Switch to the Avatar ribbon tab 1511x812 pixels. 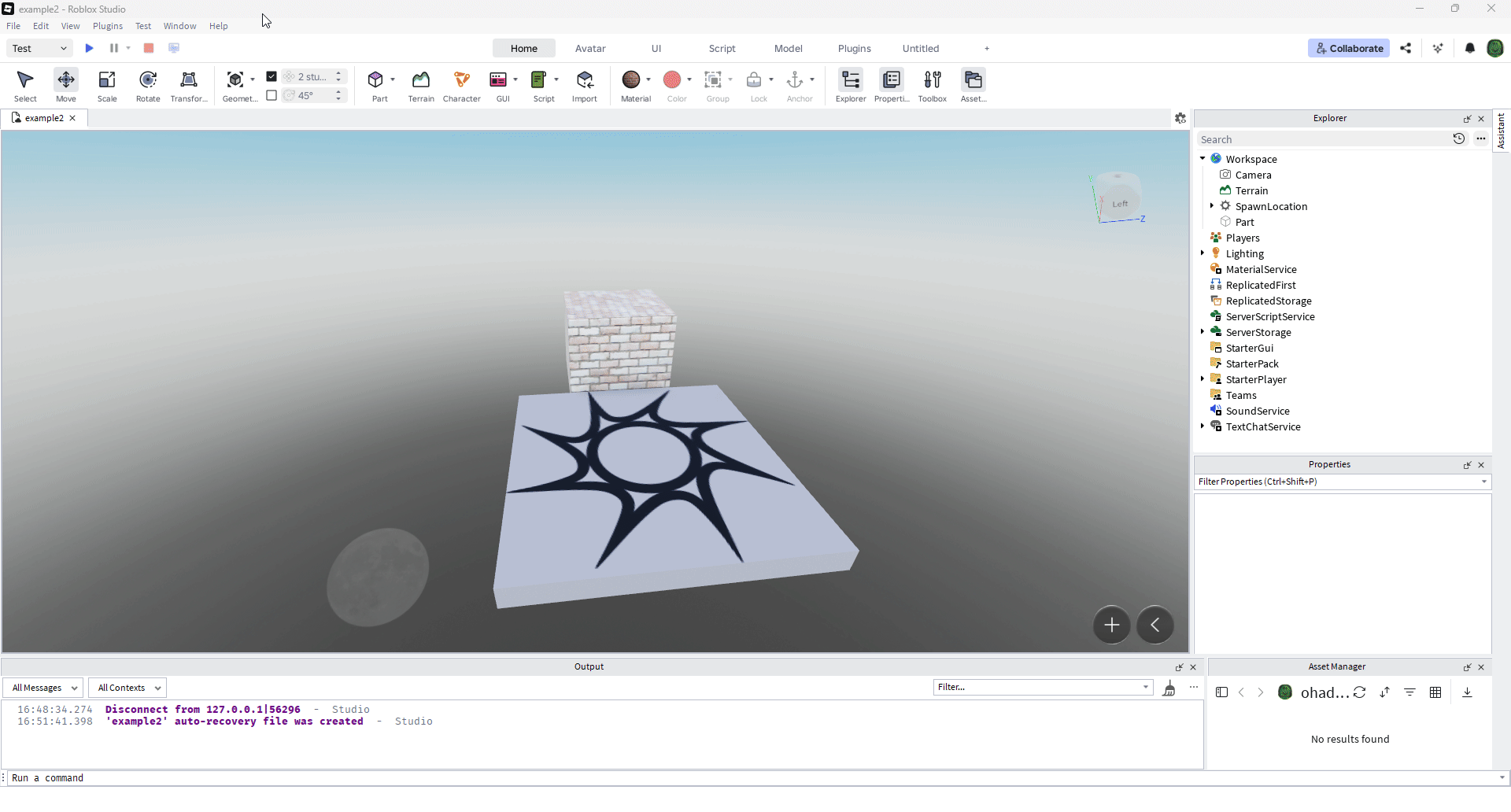click(590, 49)
